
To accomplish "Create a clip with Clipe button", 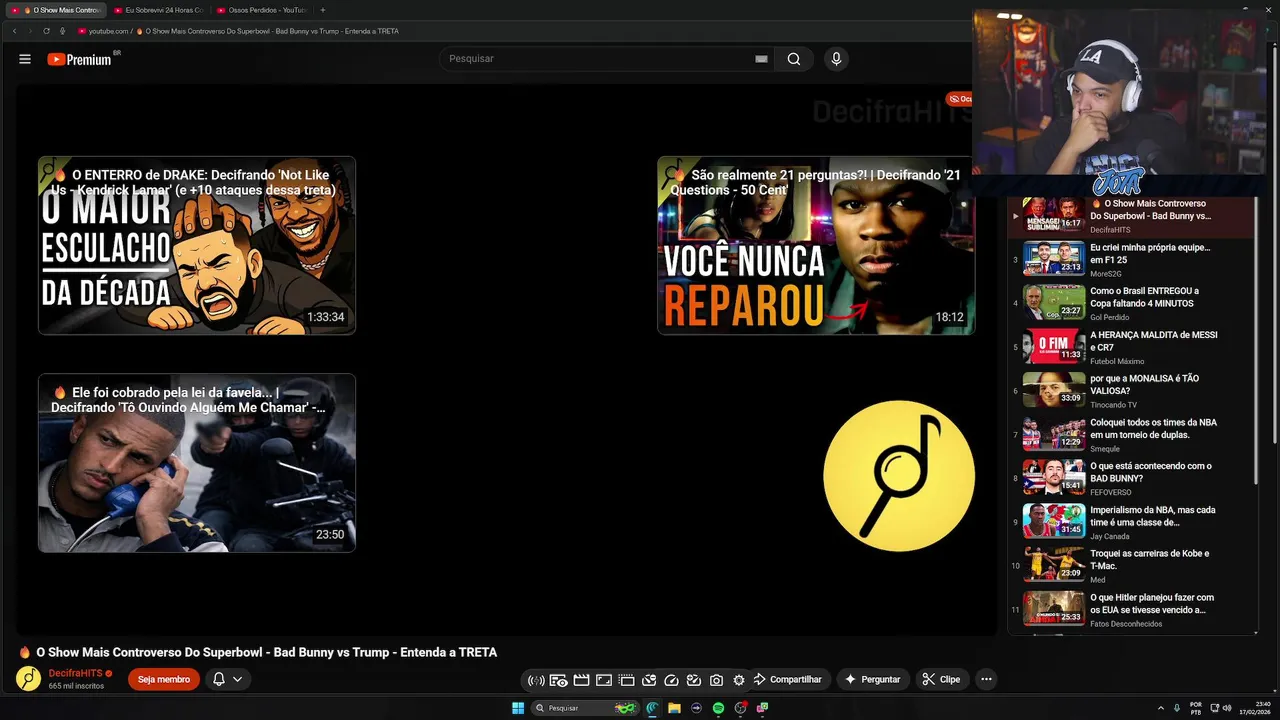I will [x=941, y=679].
